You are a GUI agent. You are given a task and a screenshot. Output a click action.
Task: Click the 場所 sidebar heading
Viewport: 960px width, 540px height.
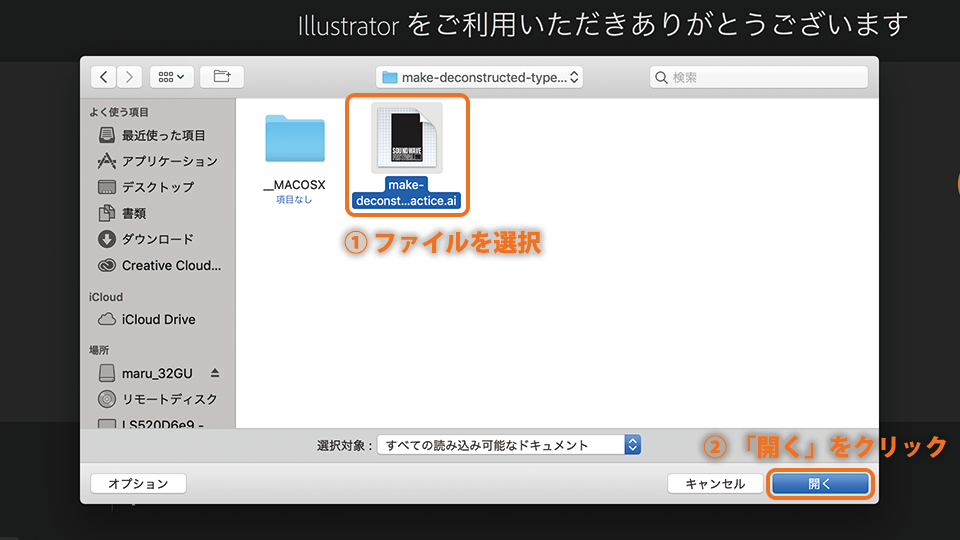[x=99, y=350]
